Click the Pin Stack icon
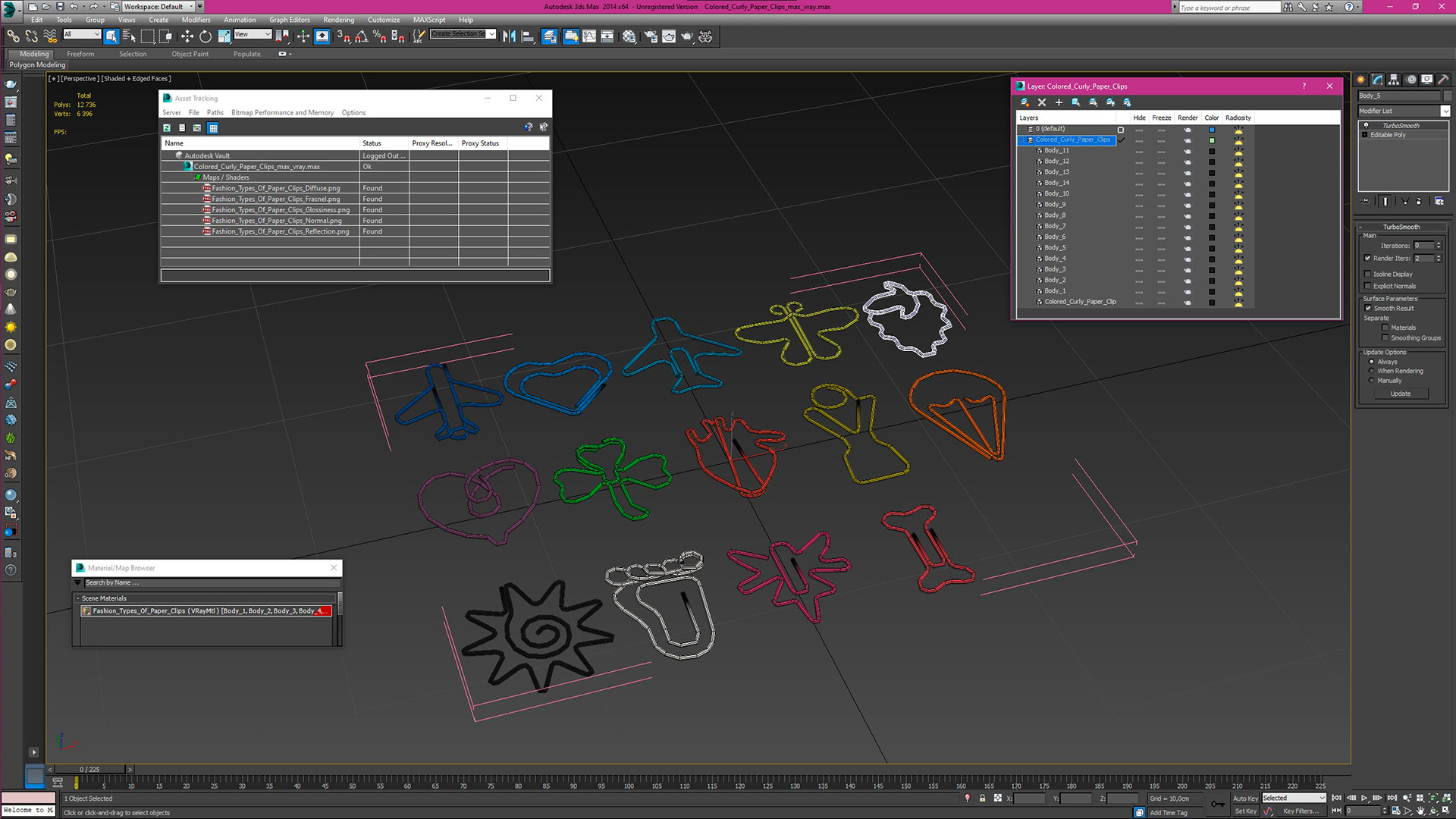This screenshot has height=819, width=1456. click(x=1366, y=202)
